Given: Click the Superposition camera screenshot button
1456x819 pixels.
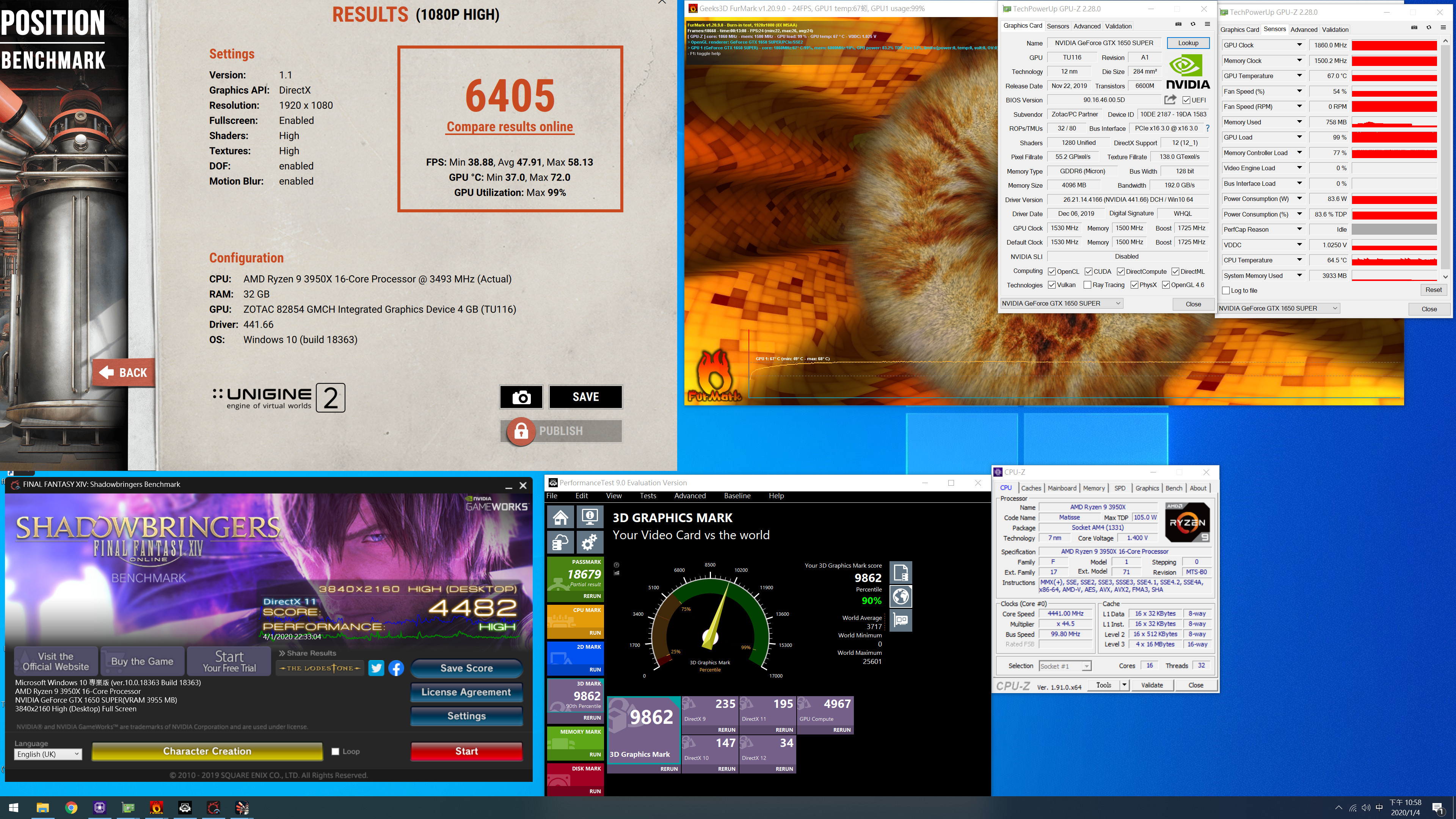Looking at the screenshot, I should [x=521, y=397].
